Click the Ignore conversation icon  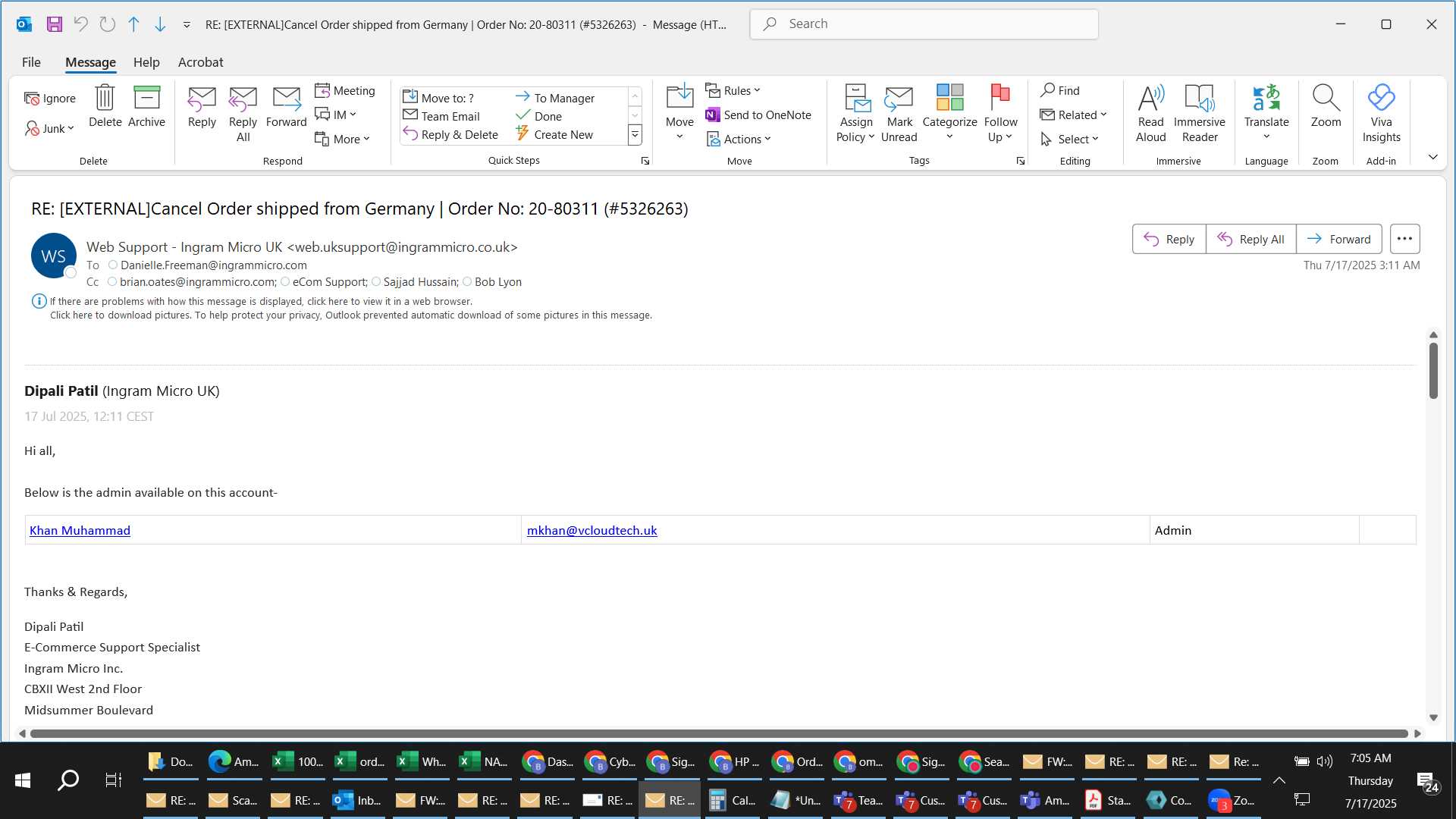(50, 99)
